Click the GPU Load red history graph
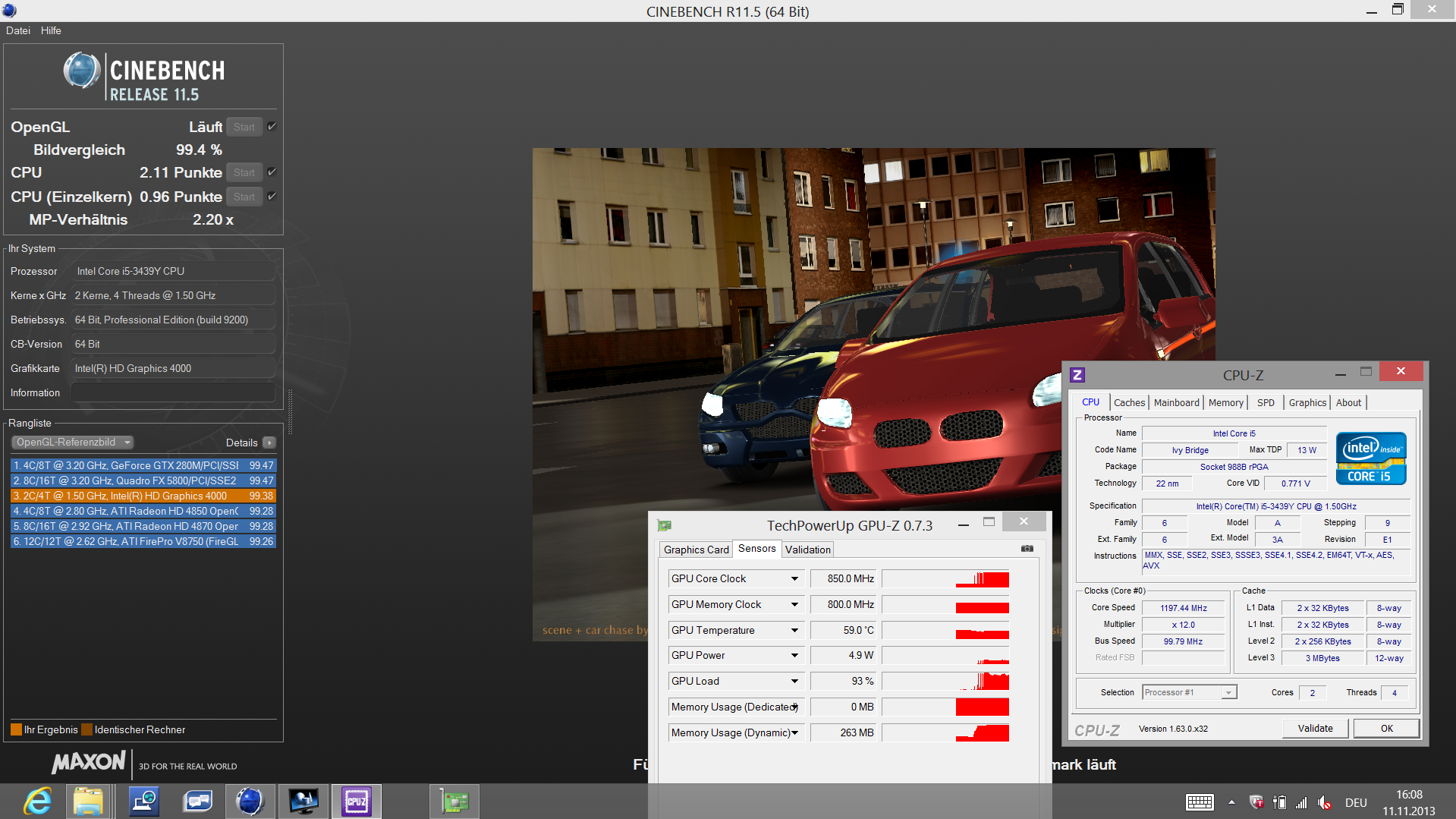The image size is (1456, 819). click(945, 682)
